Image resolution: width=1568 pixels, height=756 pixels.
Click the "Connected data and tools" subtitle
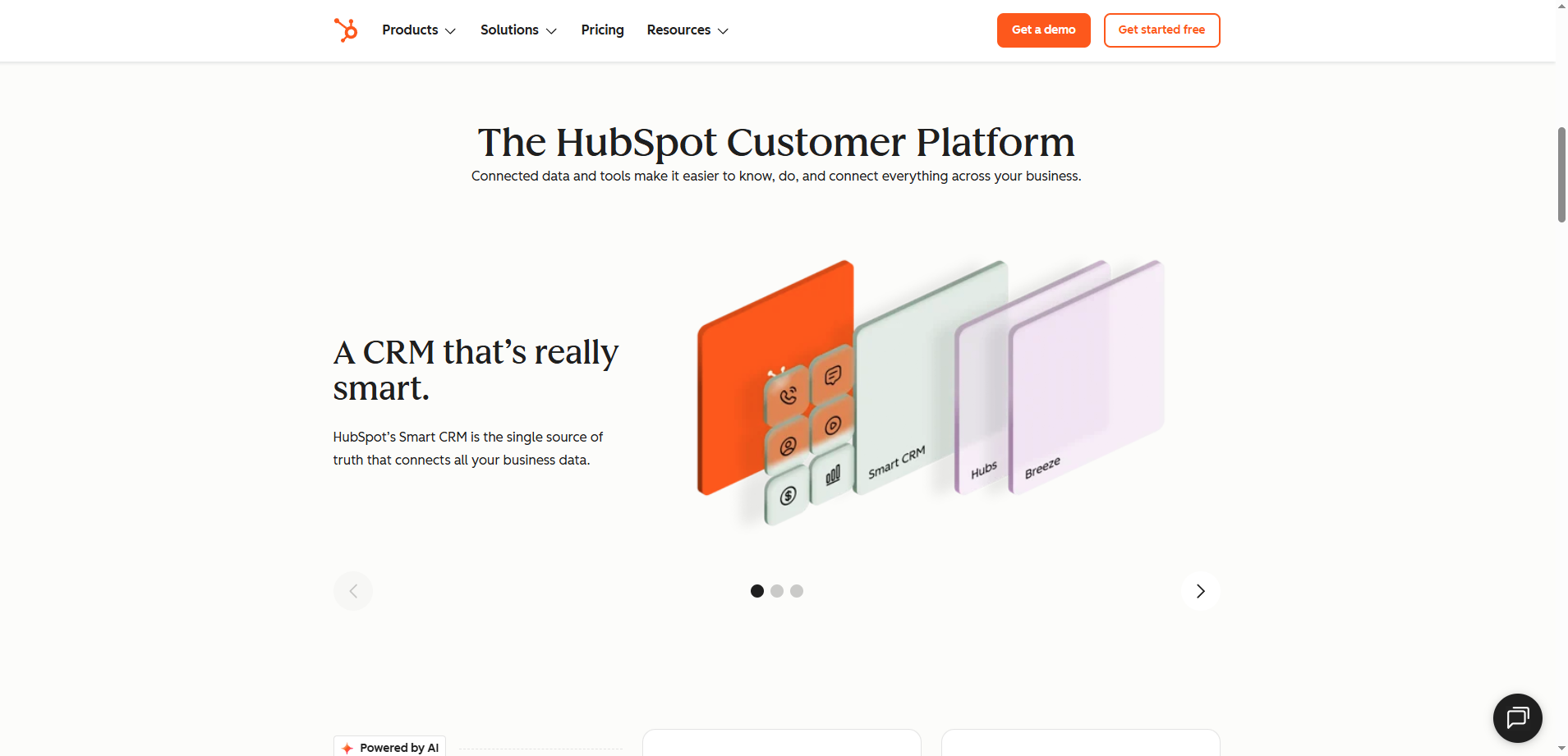click(776, 176)
